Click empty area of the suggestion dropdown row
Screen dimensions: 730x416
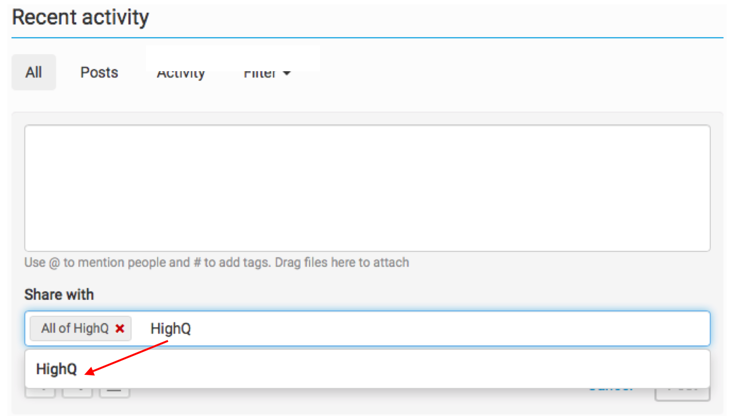[x=400, y=369]
